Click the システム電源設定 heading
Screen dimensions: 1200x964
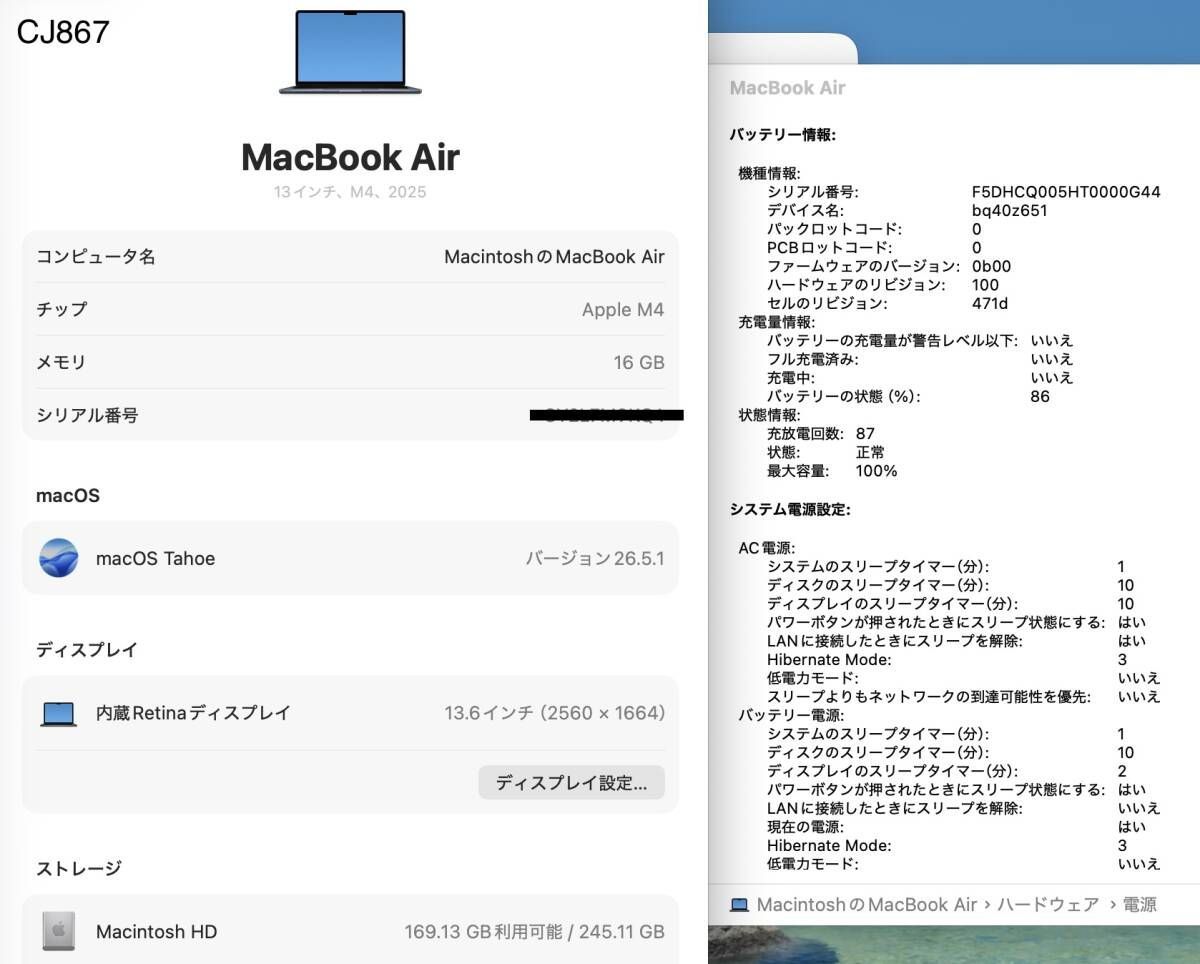click(x=790, y=510)
